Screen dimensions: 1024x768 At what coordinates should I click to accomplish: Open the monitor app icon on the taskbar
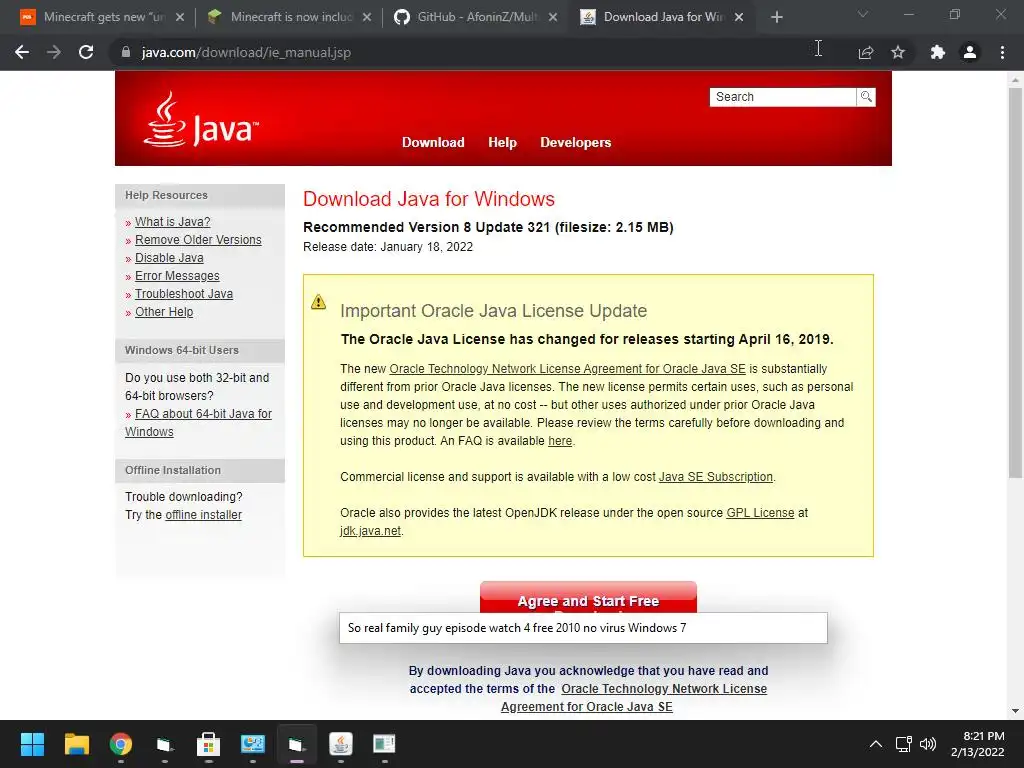click(x=253, y=744)
